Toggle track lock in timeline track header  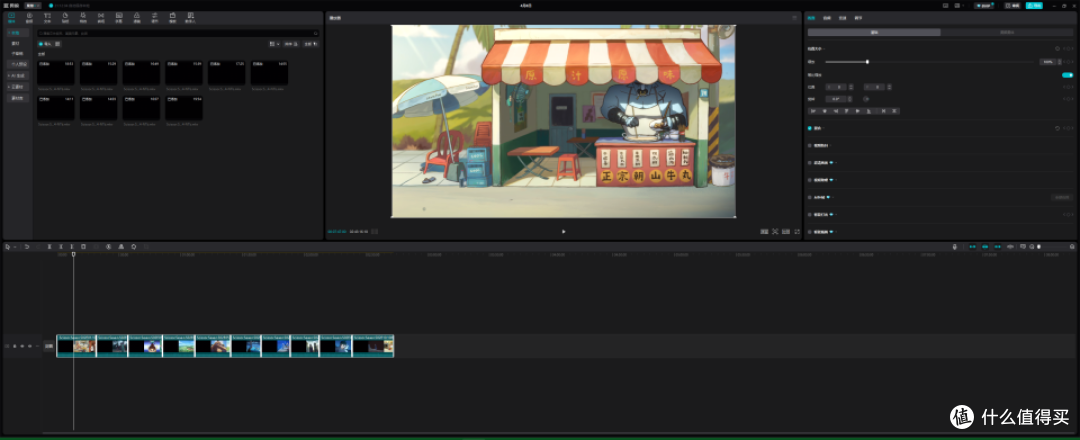14,346
